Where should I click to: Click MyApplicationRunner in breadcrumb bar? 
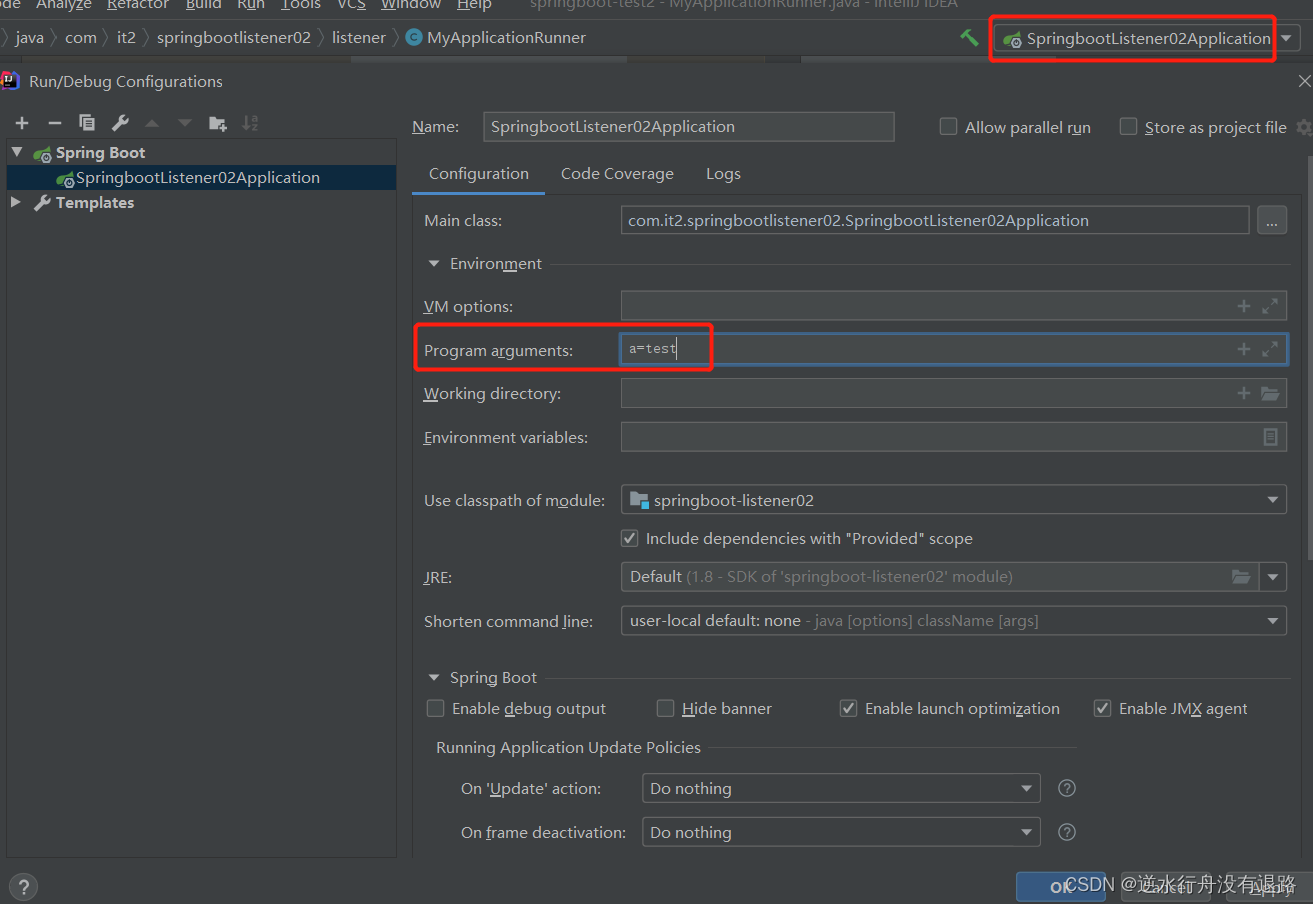point(496,38)
